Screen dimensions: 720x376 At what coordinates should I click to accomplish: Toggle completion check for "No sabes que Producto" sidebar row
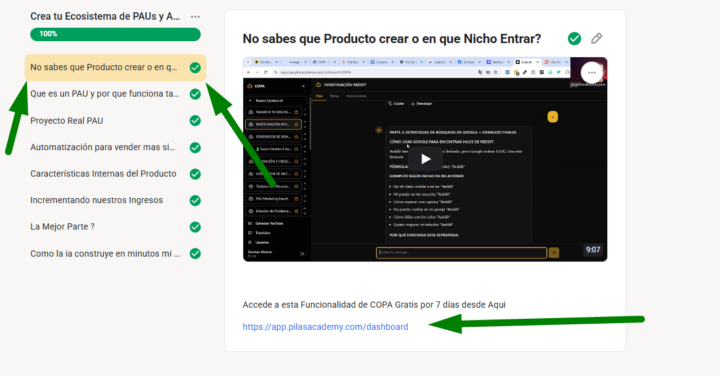195,67
